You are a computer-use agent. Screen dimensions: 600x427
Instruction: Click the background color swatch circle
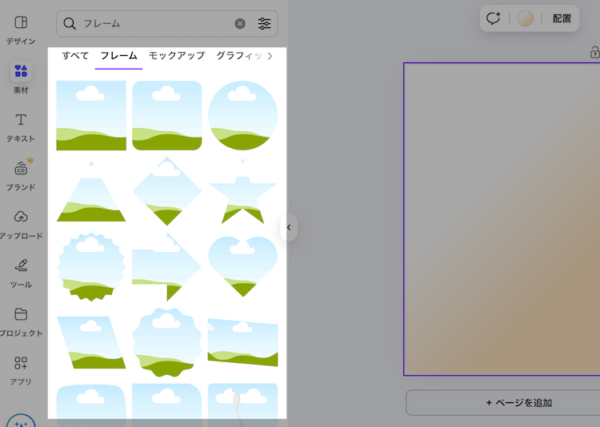pos(525,18)
